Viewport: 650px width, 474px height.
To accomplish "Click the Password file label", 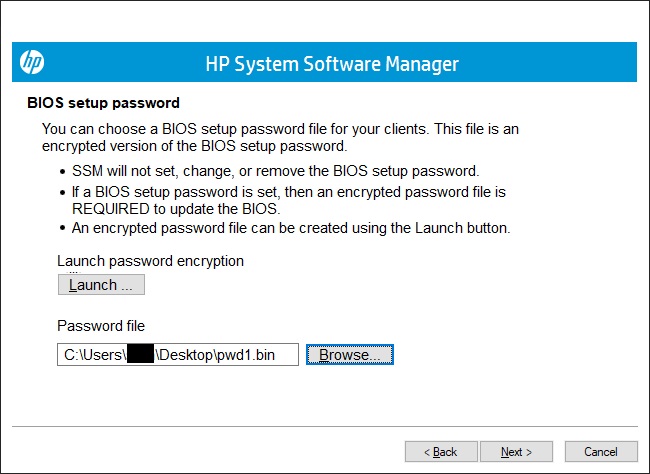I will pyautogui.click(x=101, y=326).
